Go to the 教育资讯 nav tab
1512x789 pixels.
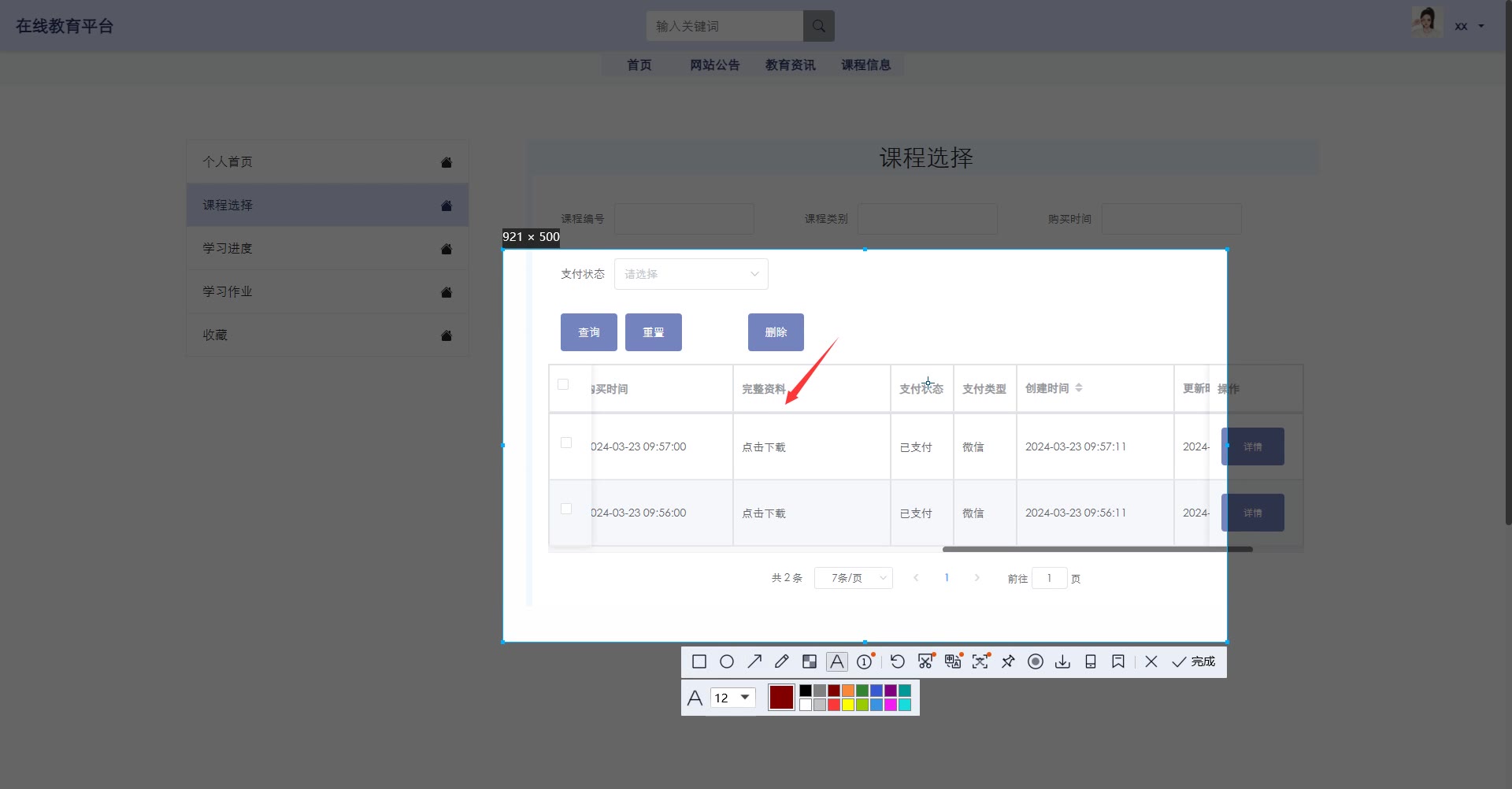tap(790, 65)
